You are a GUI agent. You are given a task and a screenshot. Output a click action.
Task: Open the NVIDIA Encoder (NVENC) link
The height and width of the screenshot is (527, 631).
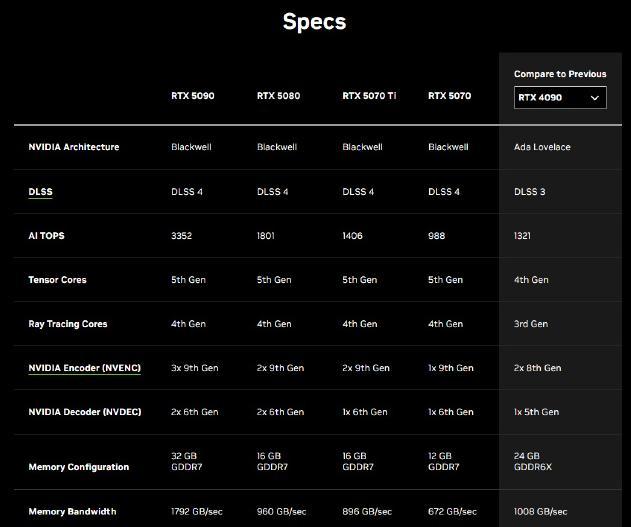click(x=84, y=368)
